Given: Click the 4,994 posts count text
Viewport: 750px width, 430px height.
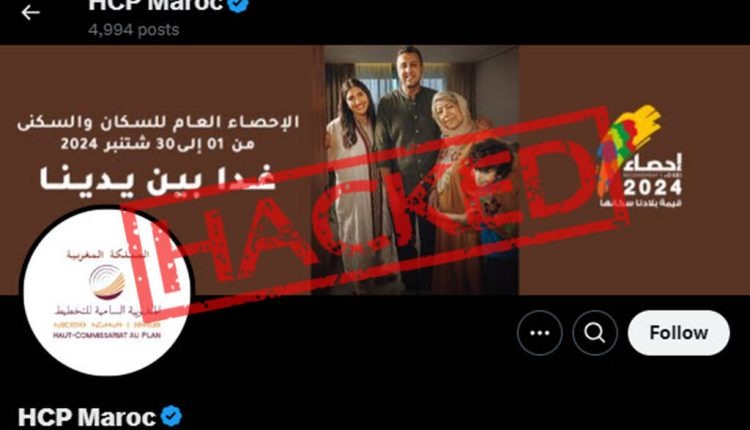Looking at the screenshot, I should tap(134, 30).
